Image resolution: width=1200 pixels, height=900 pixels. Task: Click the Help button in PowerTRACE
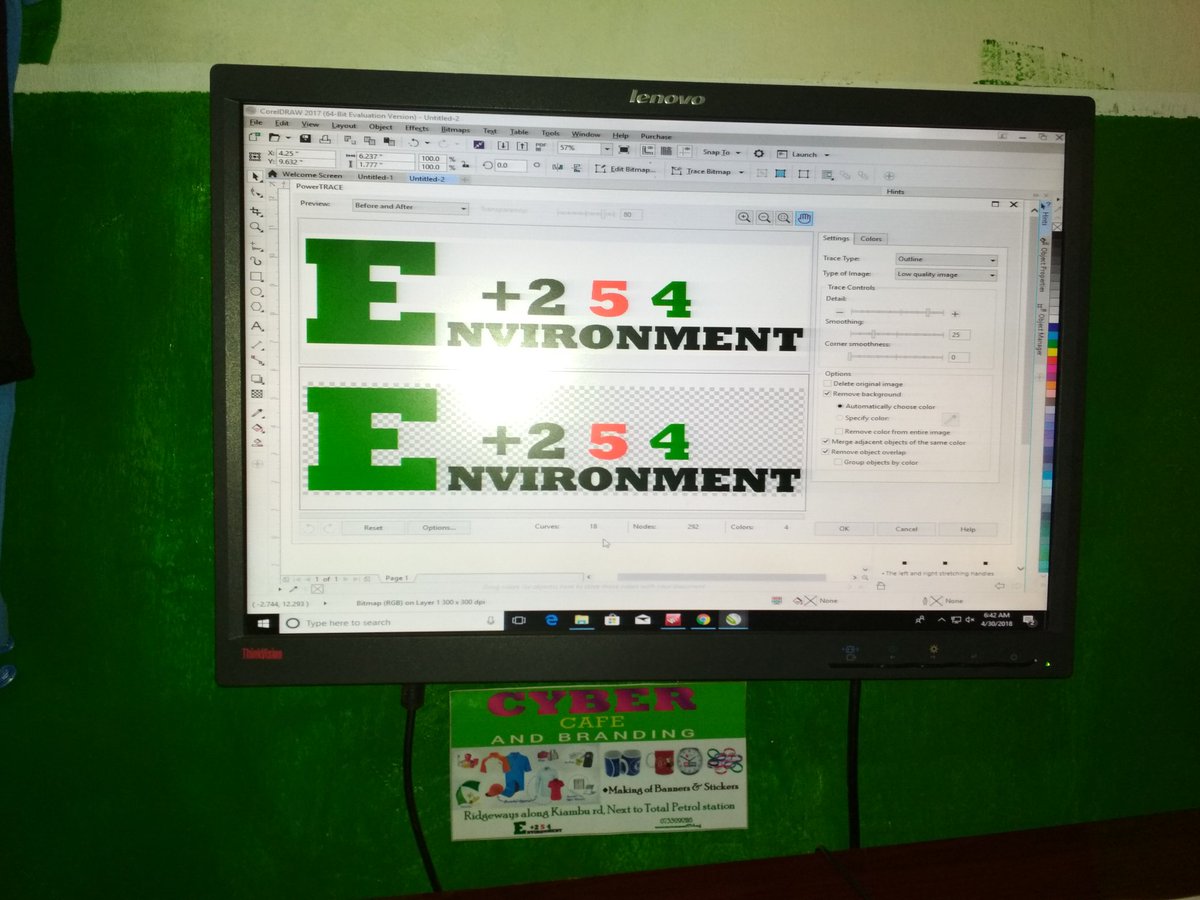(x=967, y=529)
